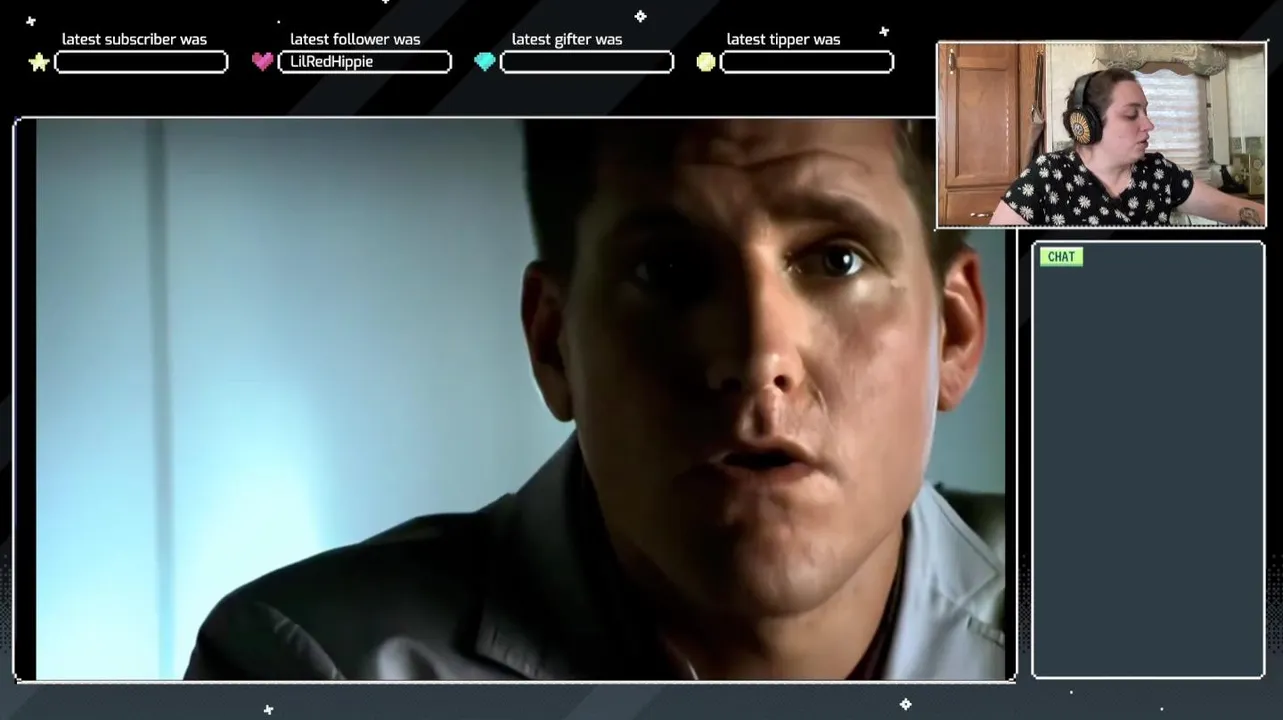Screen dimensions: 1283x720
Task: Click the 'latest subscriber was' text
Action: [x=134, y=39]
